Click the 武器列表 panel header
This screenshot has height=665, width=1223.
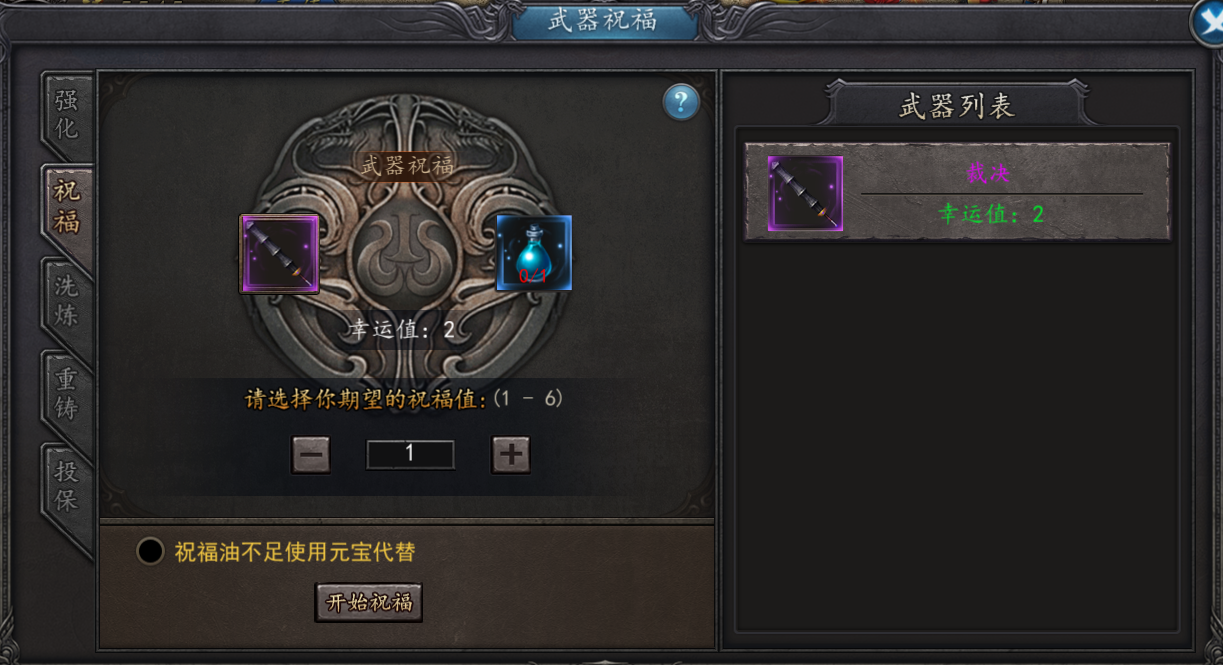coord(957,106)
